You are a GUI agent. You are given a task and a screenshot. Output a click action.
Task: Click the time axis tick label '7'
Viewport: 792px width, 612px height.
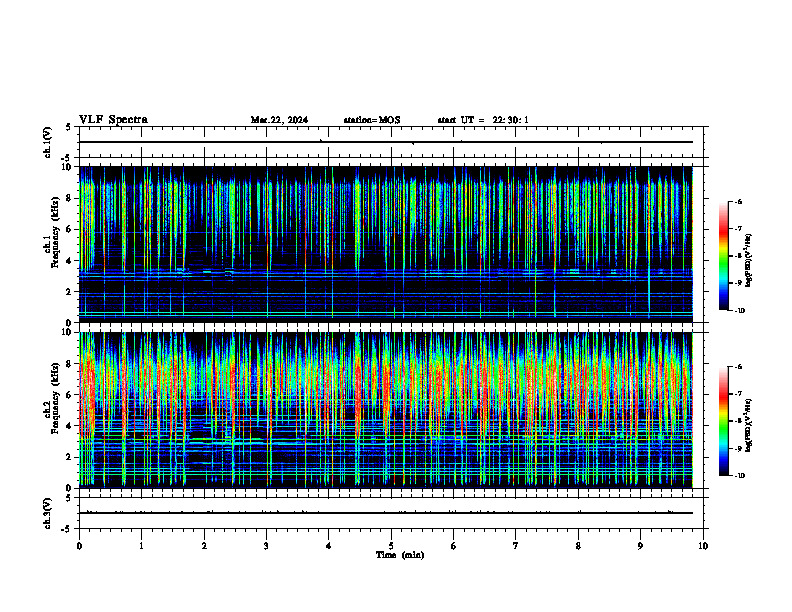(516, 546)
